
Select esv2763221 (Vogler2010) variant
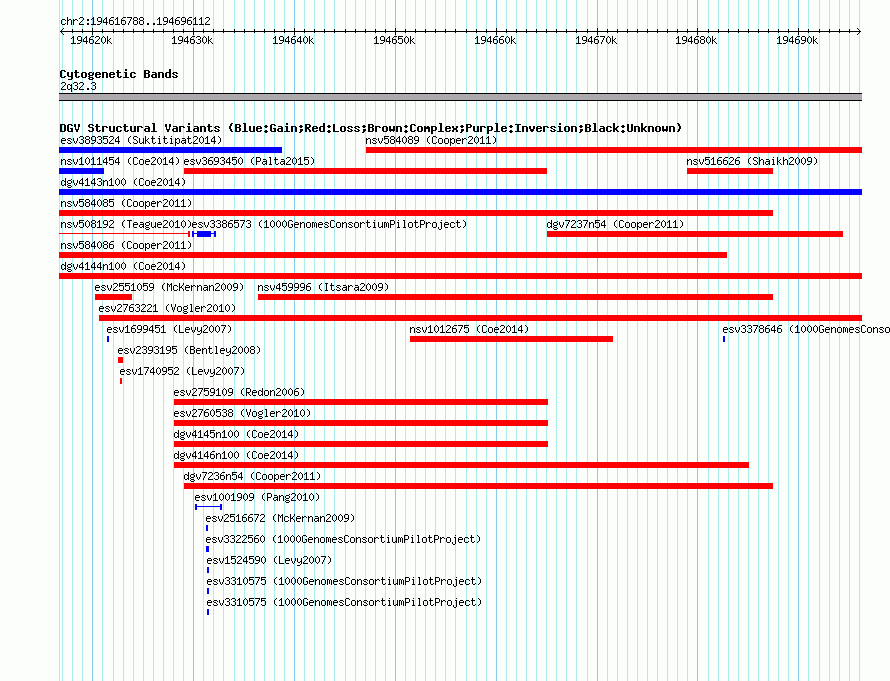coord(167,308)
